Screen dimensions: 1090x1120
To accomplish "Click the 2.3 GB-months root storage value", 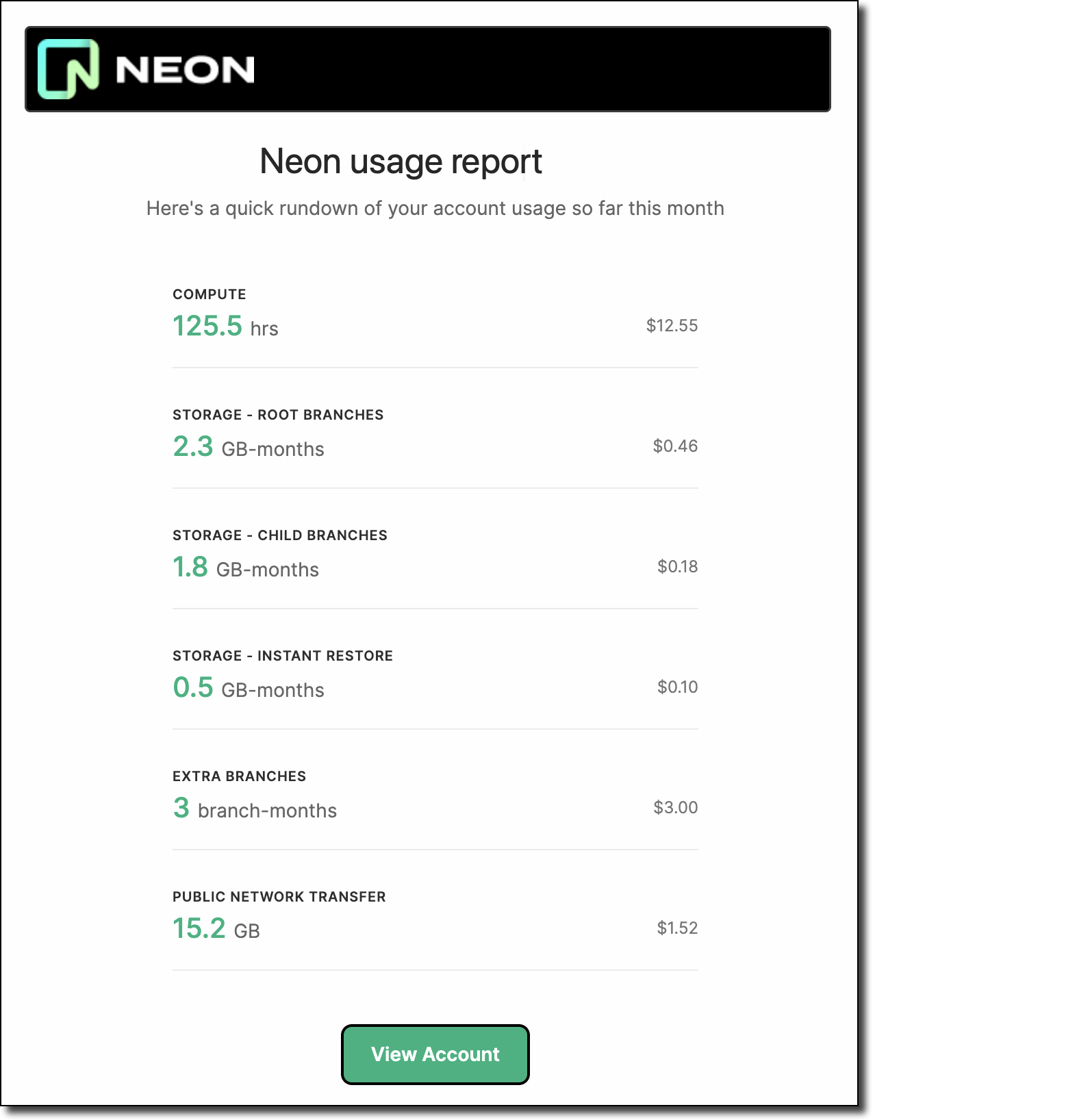I will [x=248, y=447].
